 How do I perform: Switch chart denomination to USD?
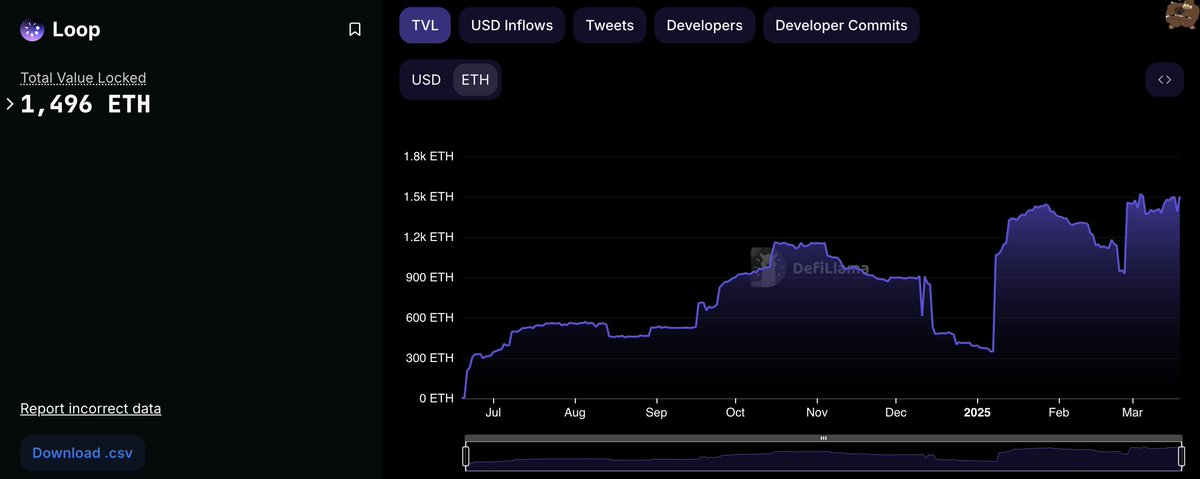point(426,79)
